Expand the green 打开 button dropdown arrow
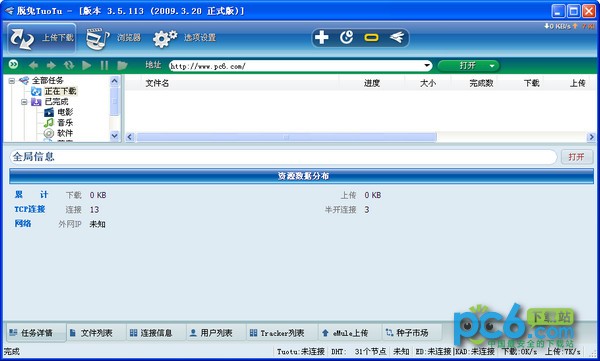 point(492,66)
